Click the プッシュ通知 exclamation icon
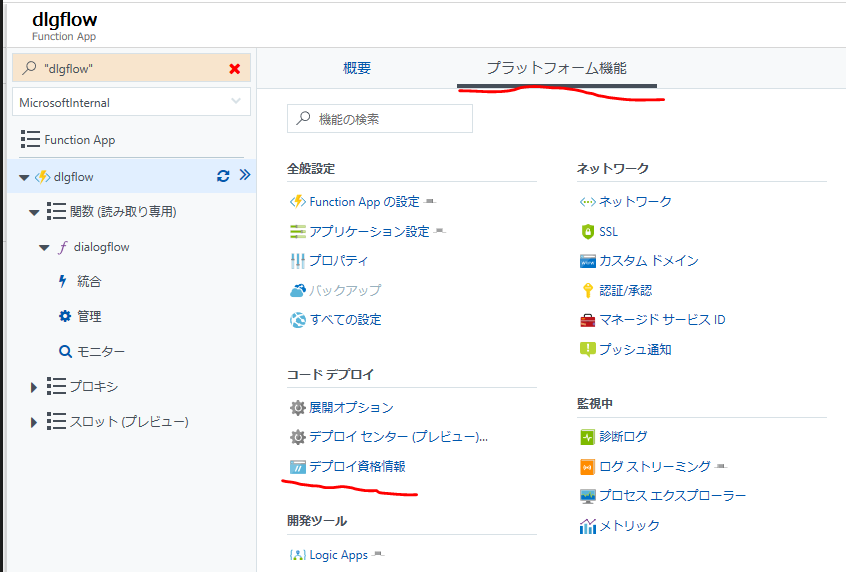 [x=588, y=350]
